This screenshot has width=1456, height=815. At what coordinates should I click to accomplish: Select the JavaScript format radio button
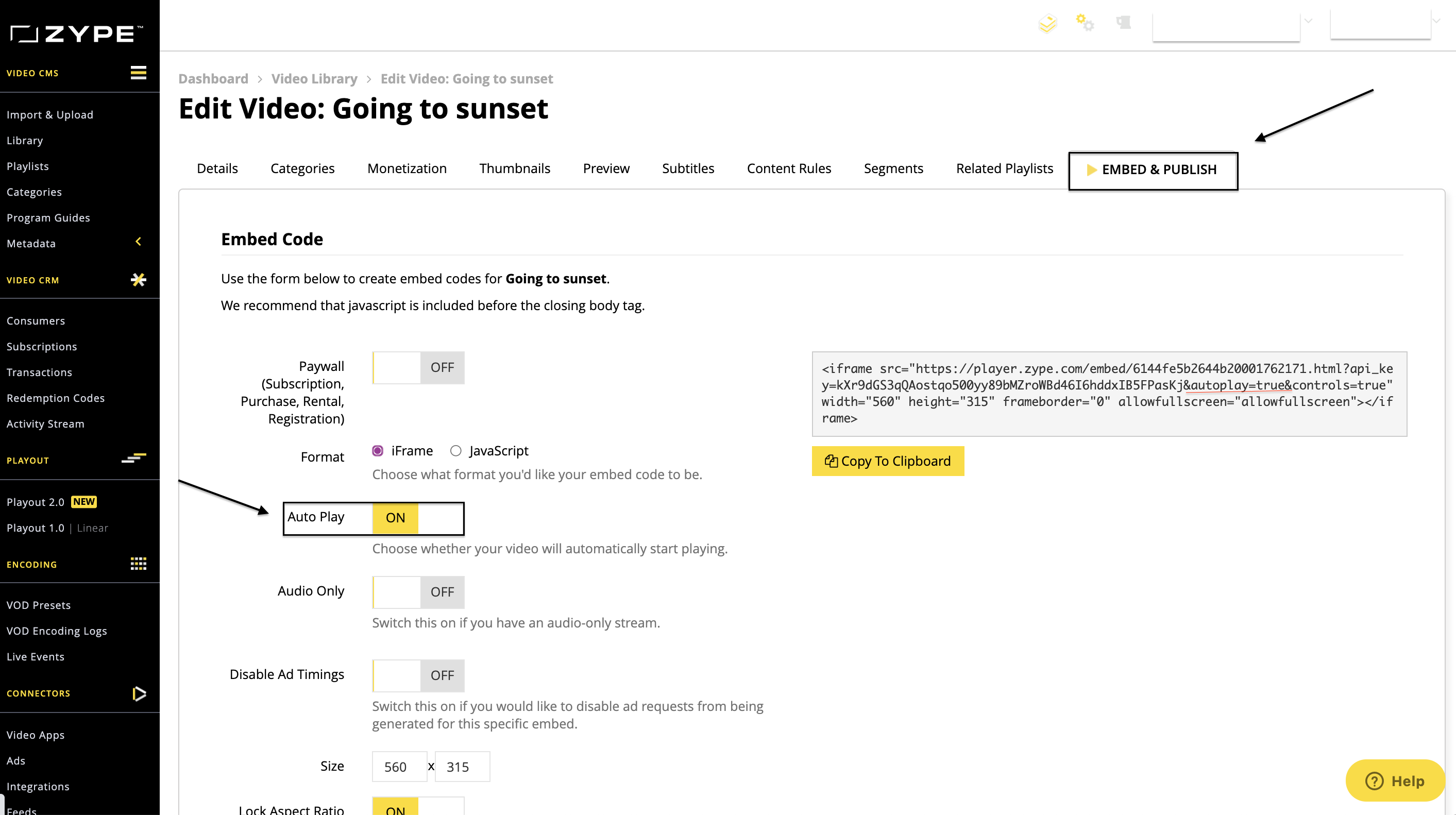coord(455,450)
